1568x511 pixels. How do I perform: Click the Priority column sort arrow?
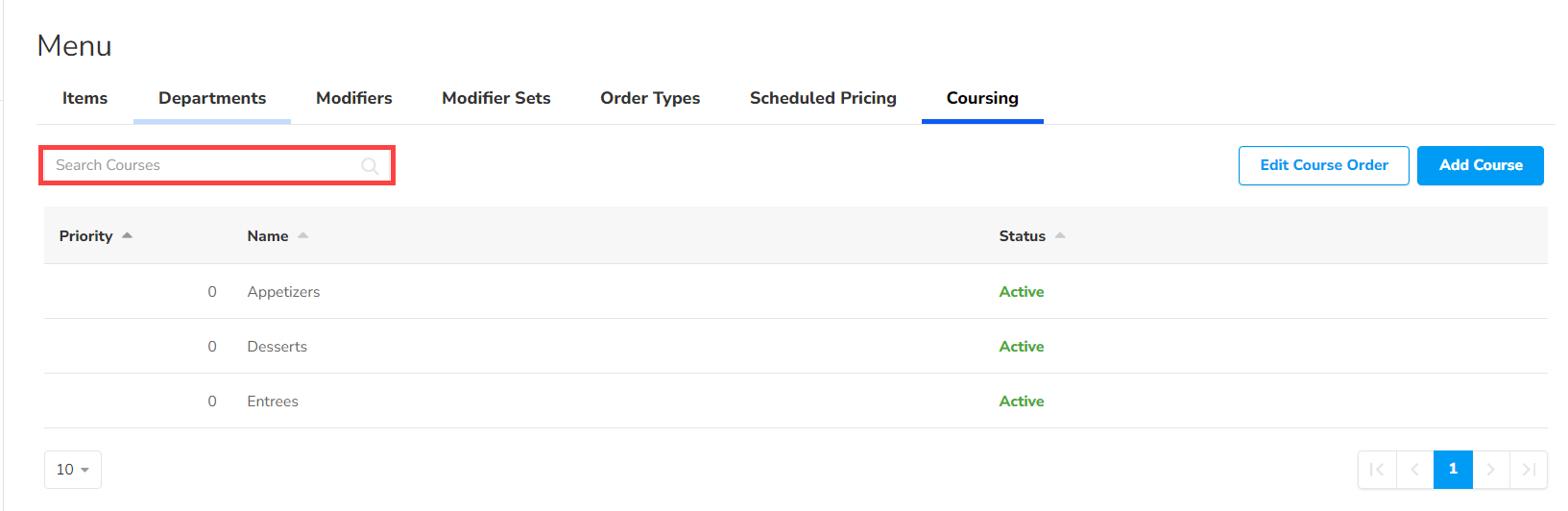127,235
